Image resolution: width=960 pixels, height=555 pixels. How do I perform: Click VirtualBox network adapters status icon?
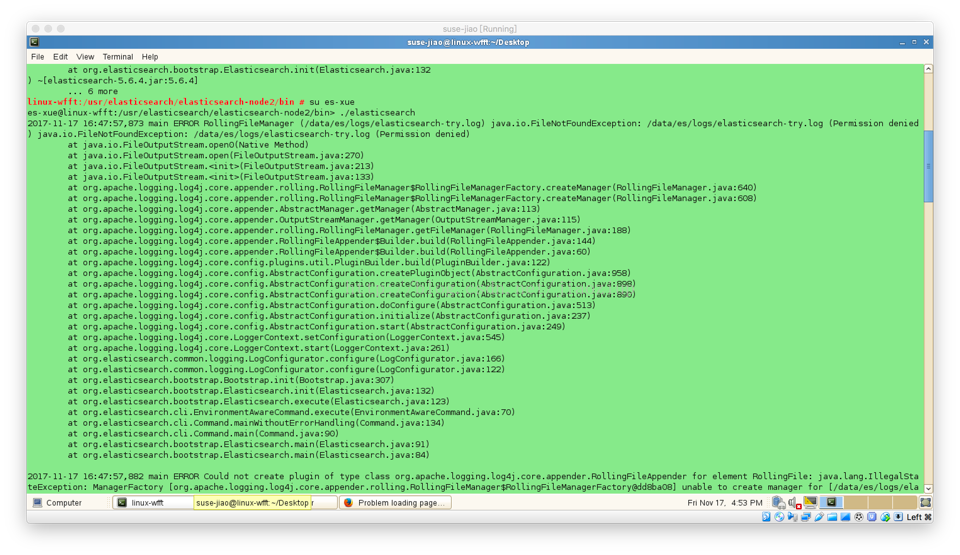pyautogui.click(x=806, y=517)
